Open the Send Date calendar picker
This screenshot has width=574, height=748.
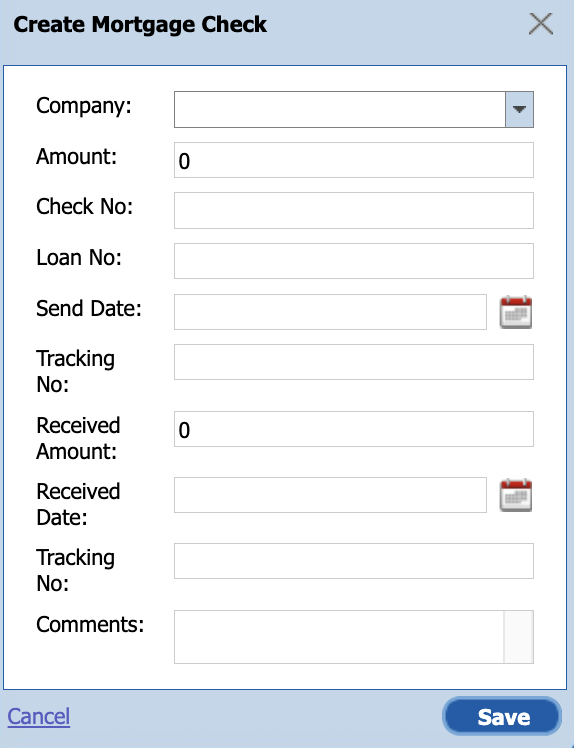click(516, 312)
